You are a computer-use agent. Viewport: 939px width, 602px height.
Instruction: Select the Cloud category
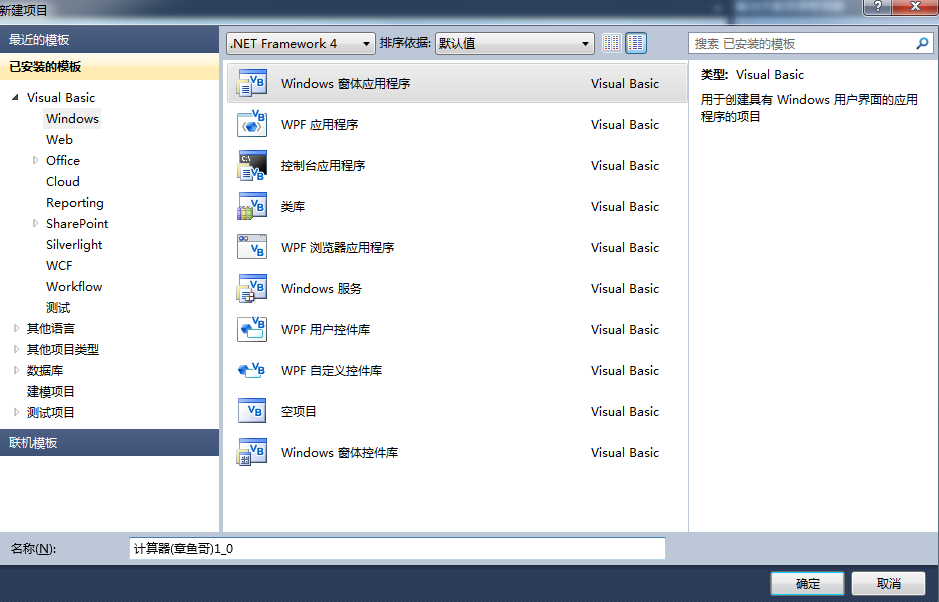click(63, 181)
